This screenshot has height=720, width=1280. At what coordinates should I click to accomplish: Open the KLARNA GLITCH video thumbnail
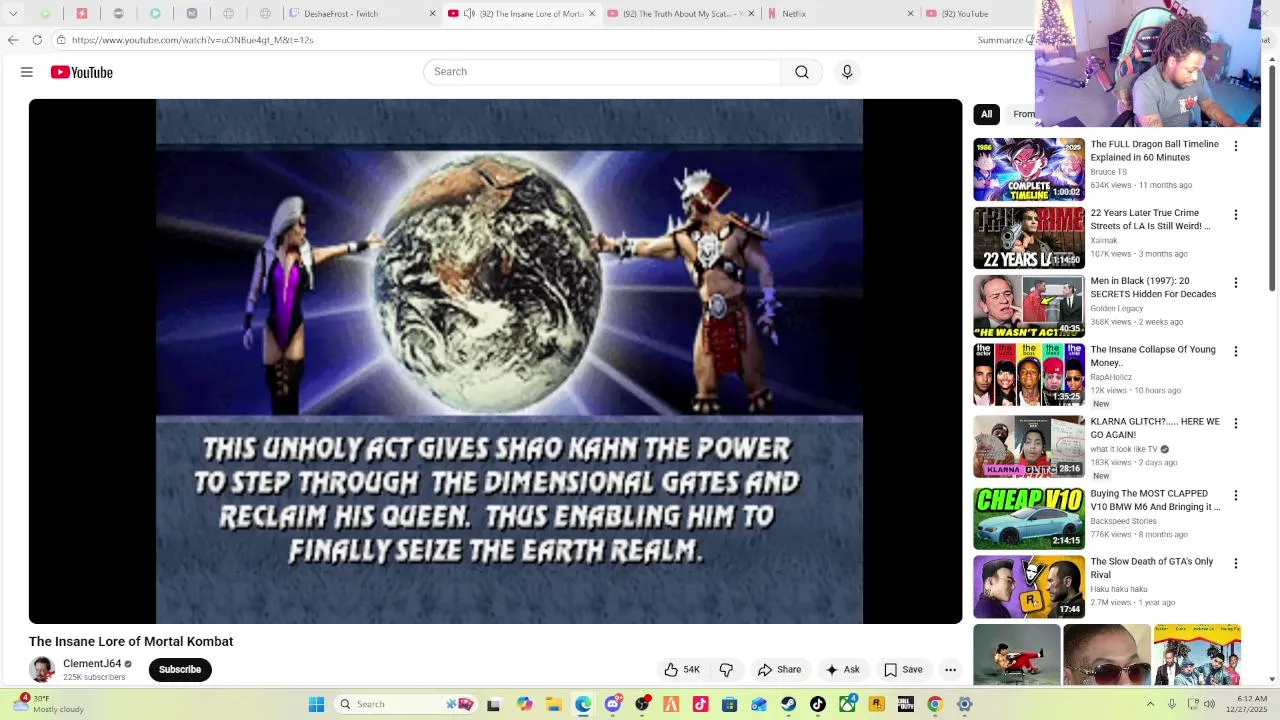click(1029, 447)
